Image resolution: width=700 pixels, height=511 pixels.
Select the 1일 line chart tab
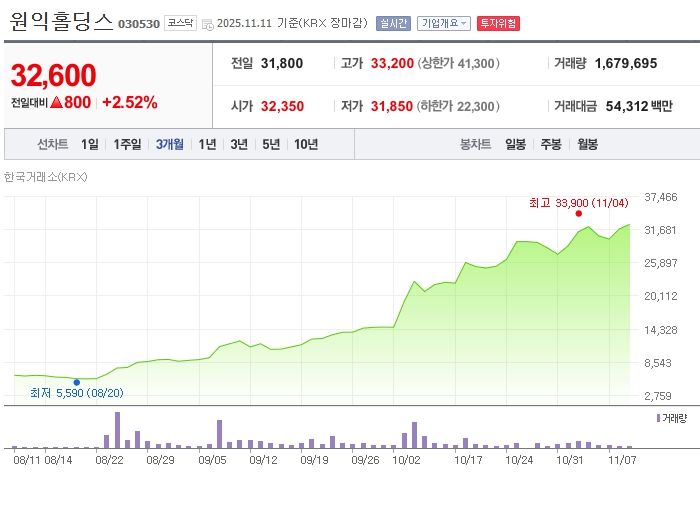coord(90,144)
